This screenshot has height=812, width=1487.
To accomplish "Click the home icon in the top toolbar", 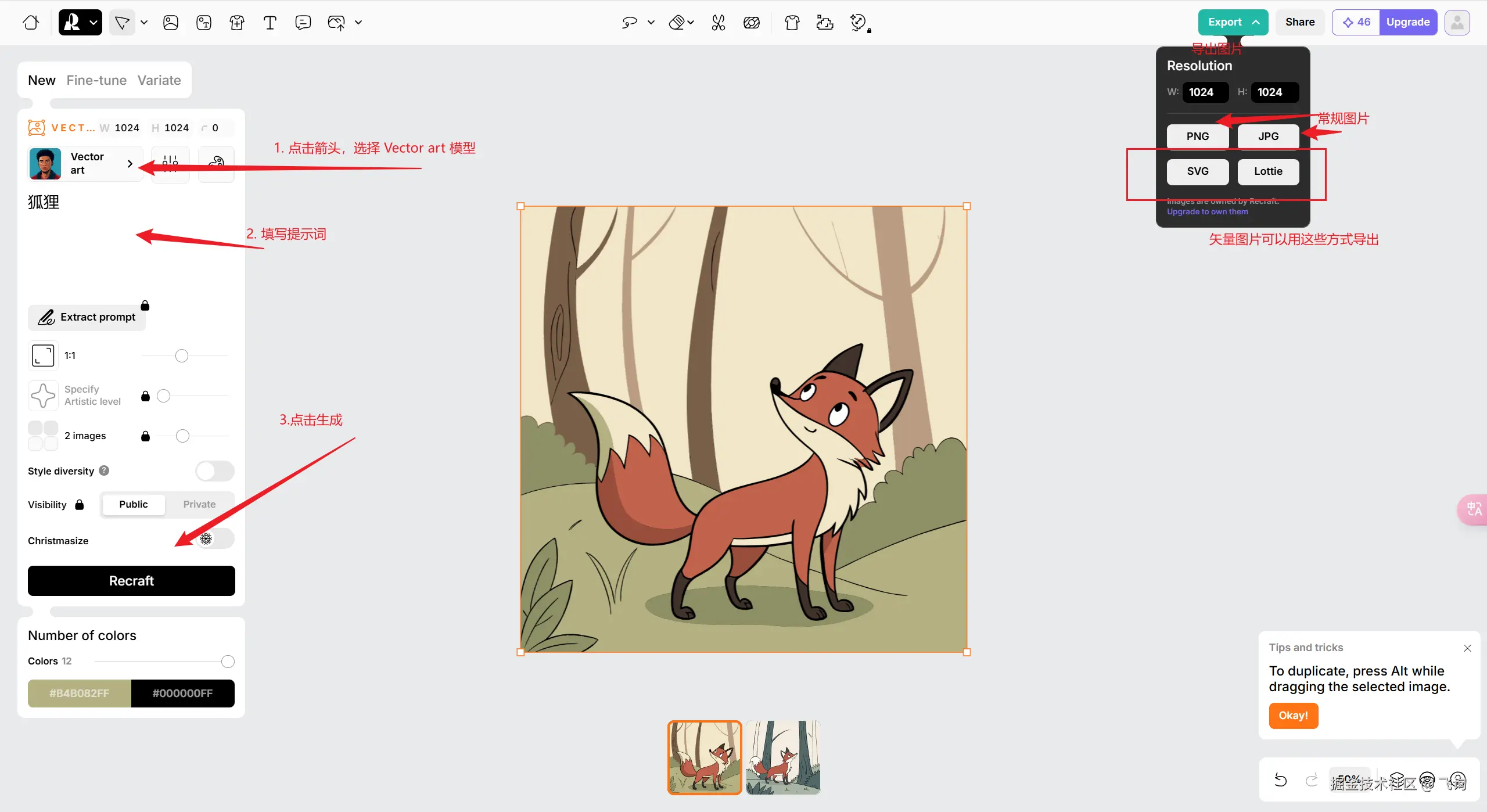I will (31, 23).
